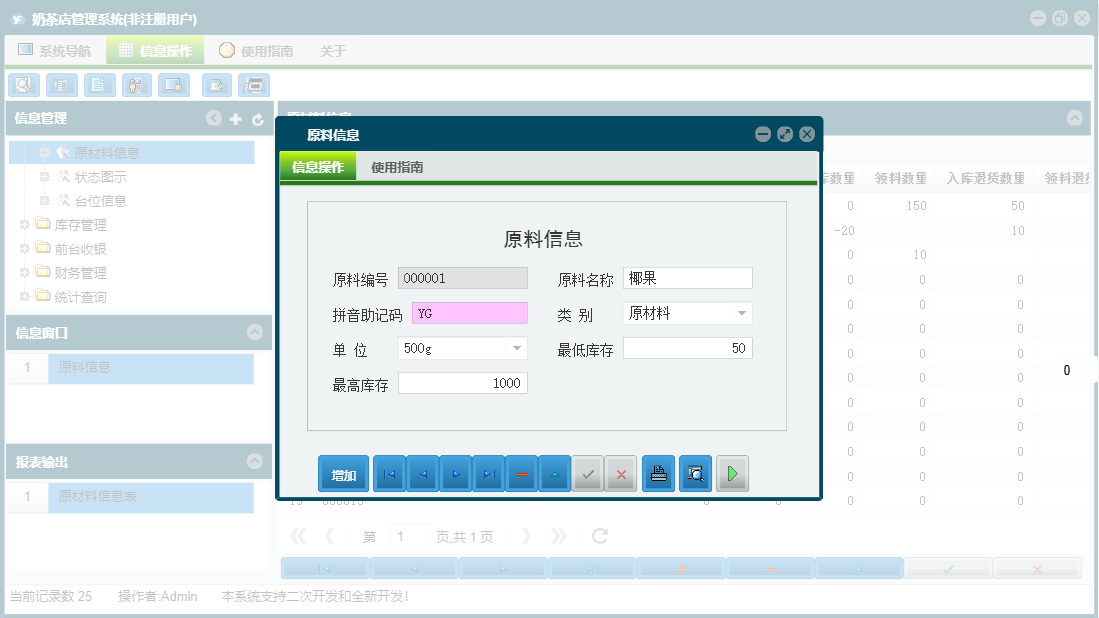Click the document page icon in main toolbar
This screenshot has width=1099, height=618.
click(x=99, y=85)
